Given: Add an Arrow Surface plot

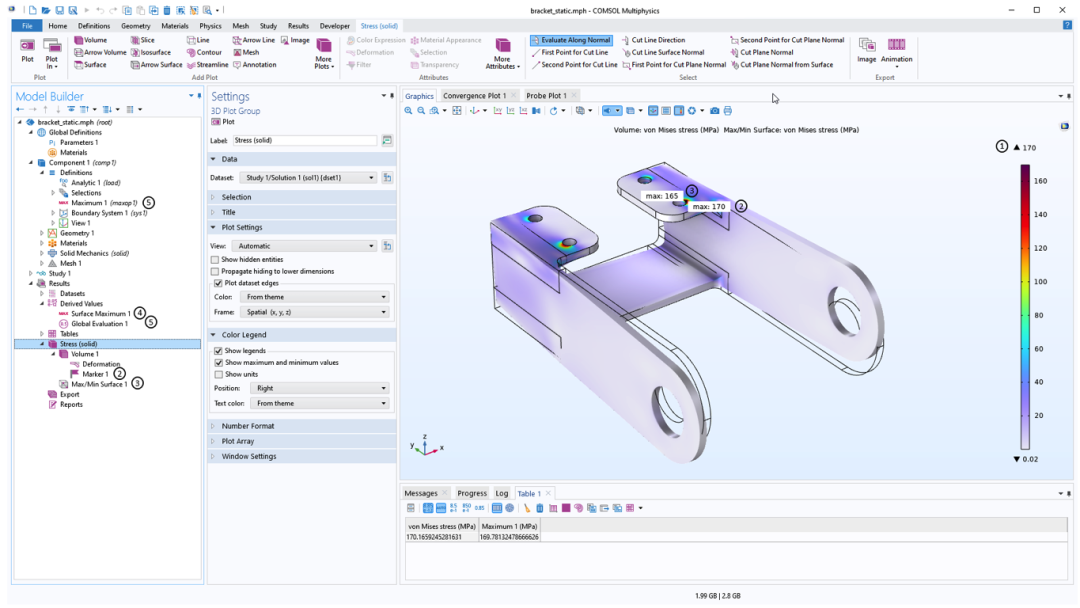Looking at the screenshot, I should point(156,65).
